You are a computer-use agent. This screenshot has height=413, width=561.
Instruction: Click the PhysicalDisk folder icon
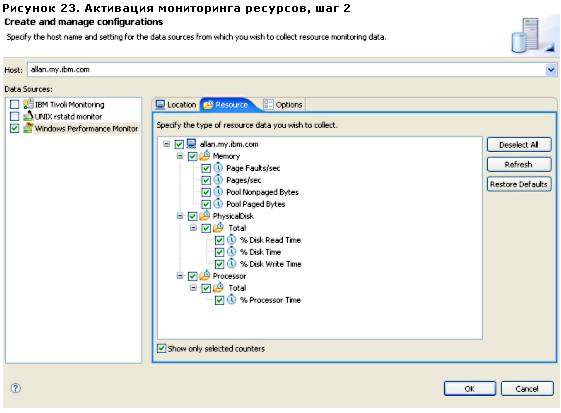[205, 215]
